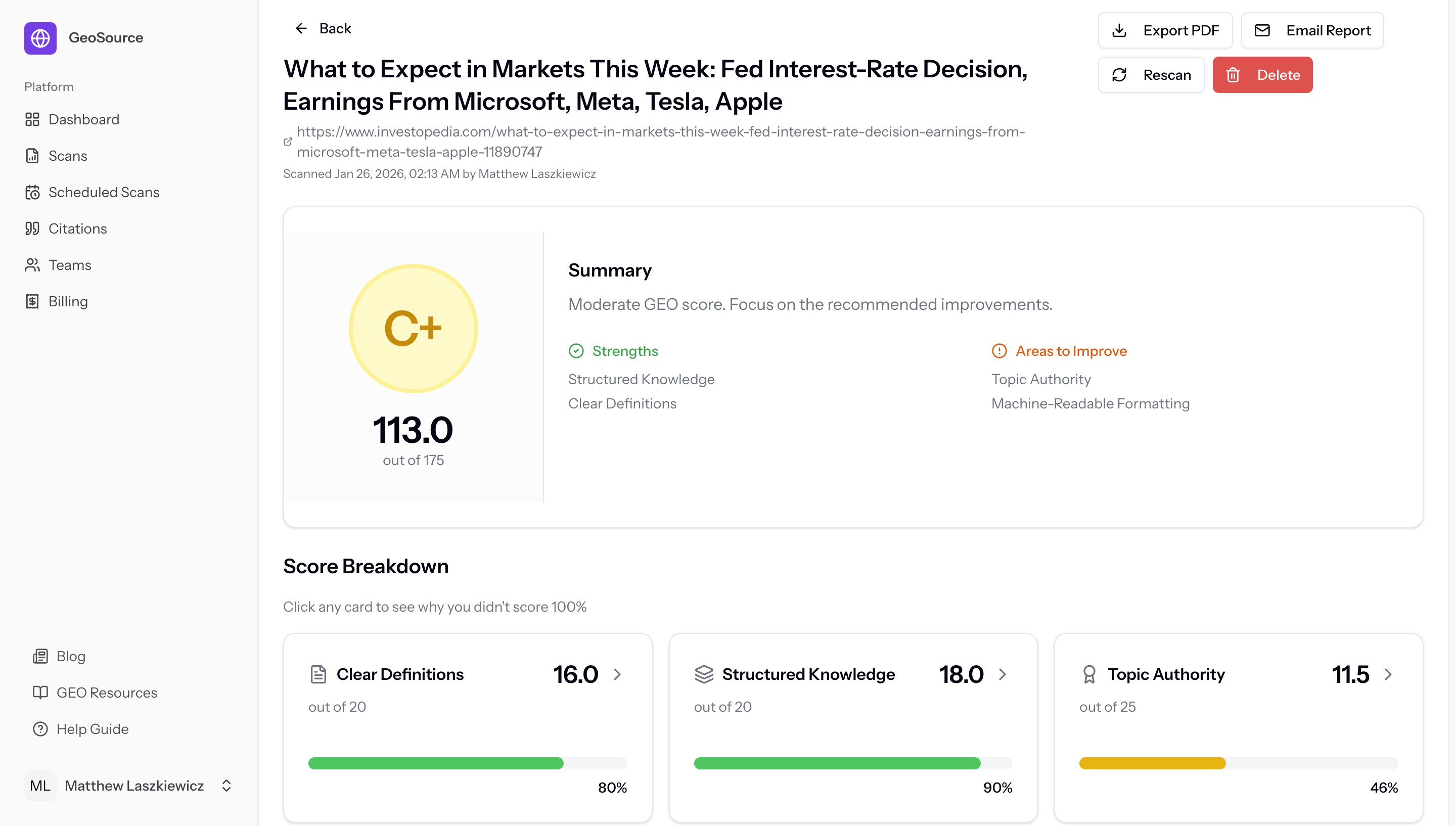Click the Rescan button

click(1151, 74)
